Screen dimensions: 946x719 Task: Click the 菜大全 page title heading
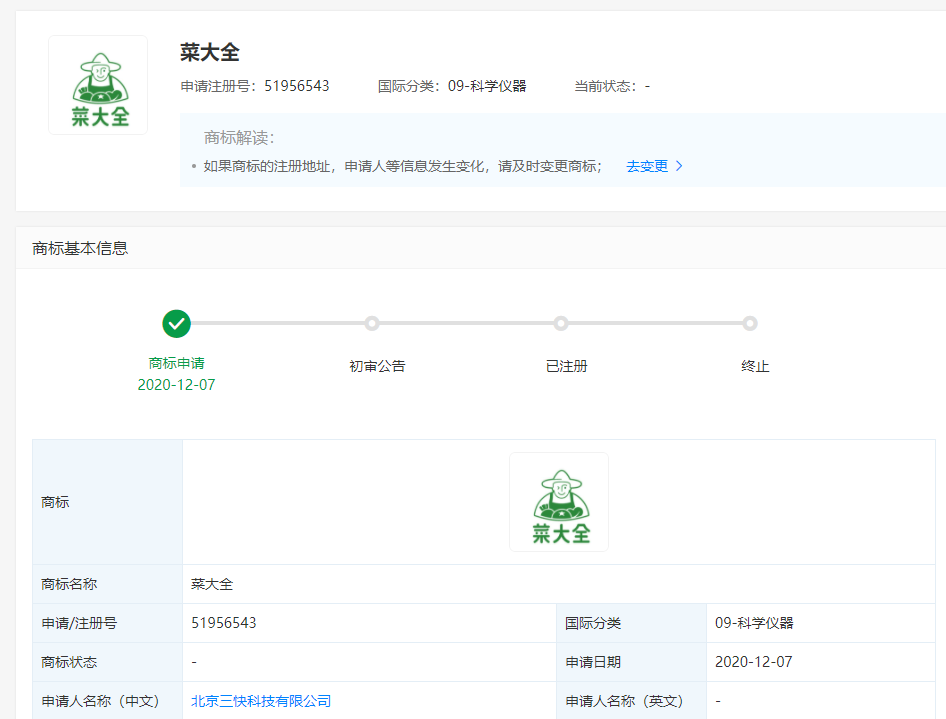[210, 52]
